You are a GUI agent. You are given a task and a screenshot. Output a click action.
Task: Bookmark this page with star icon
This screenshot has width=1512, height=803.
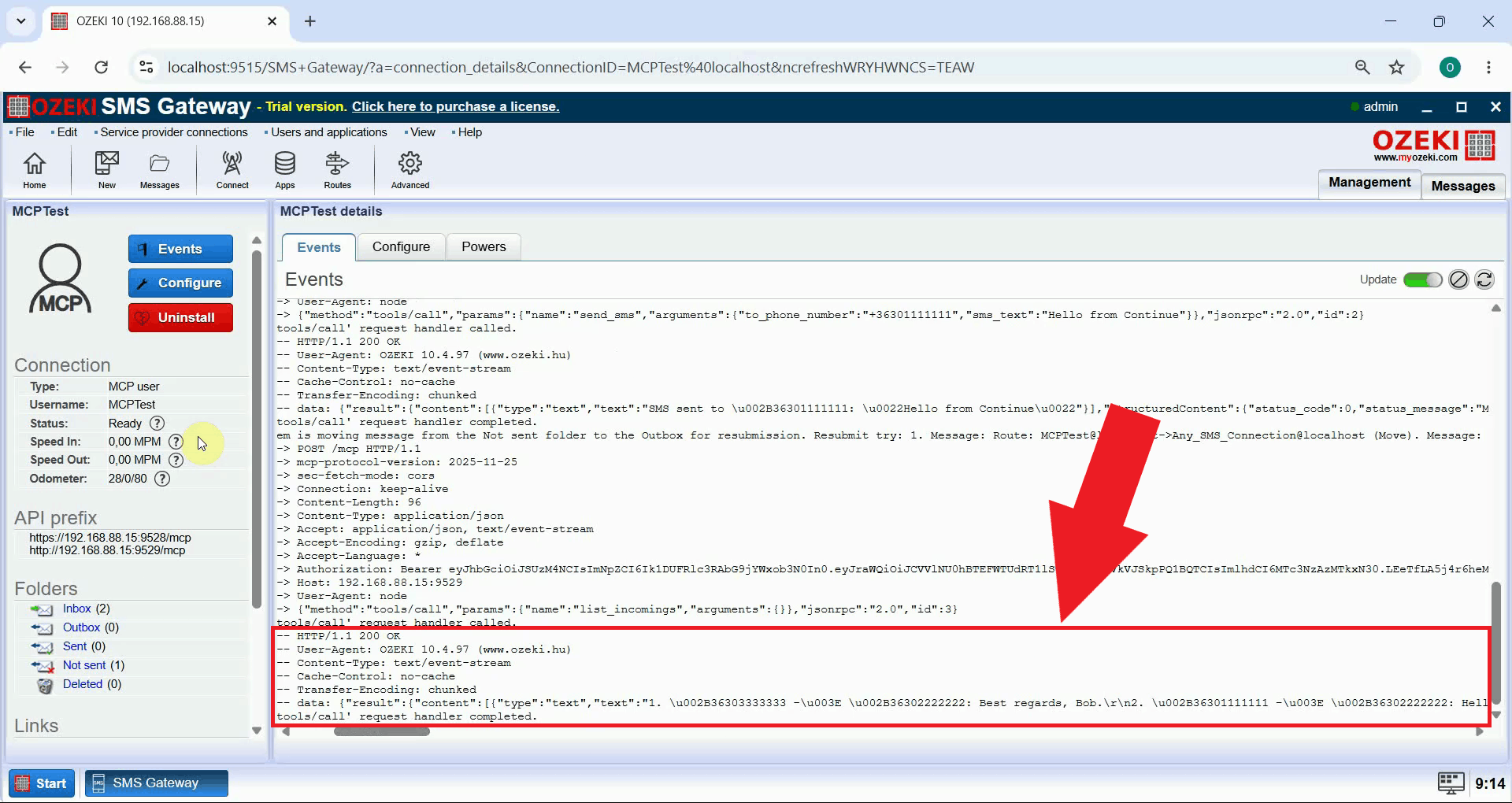tap(1397, 67)
